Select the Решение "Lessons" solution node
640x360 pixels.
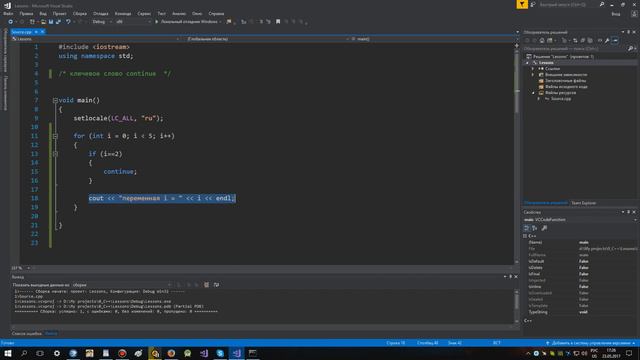(561, 57)
